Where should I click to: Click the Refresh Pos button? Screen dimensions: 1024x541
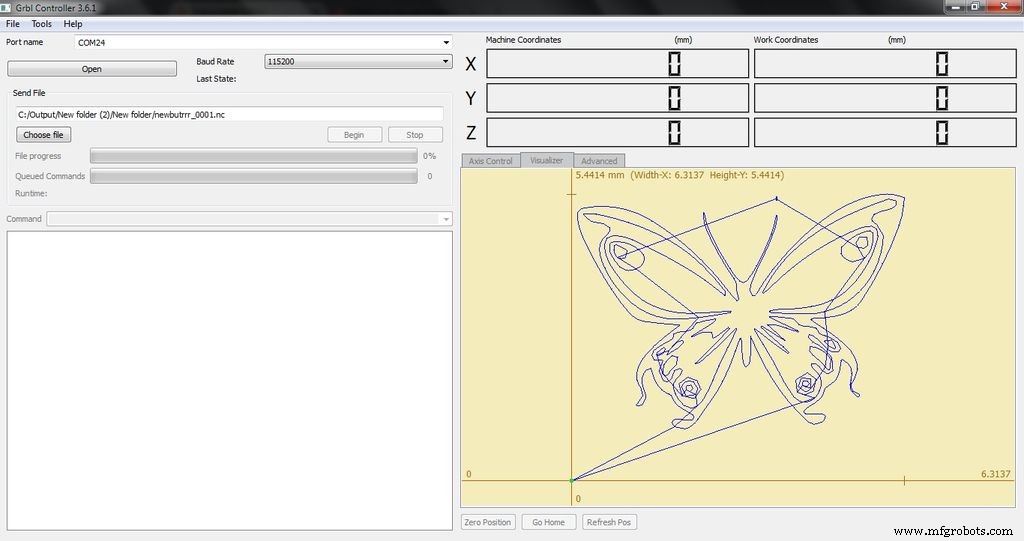coord(609,522)
